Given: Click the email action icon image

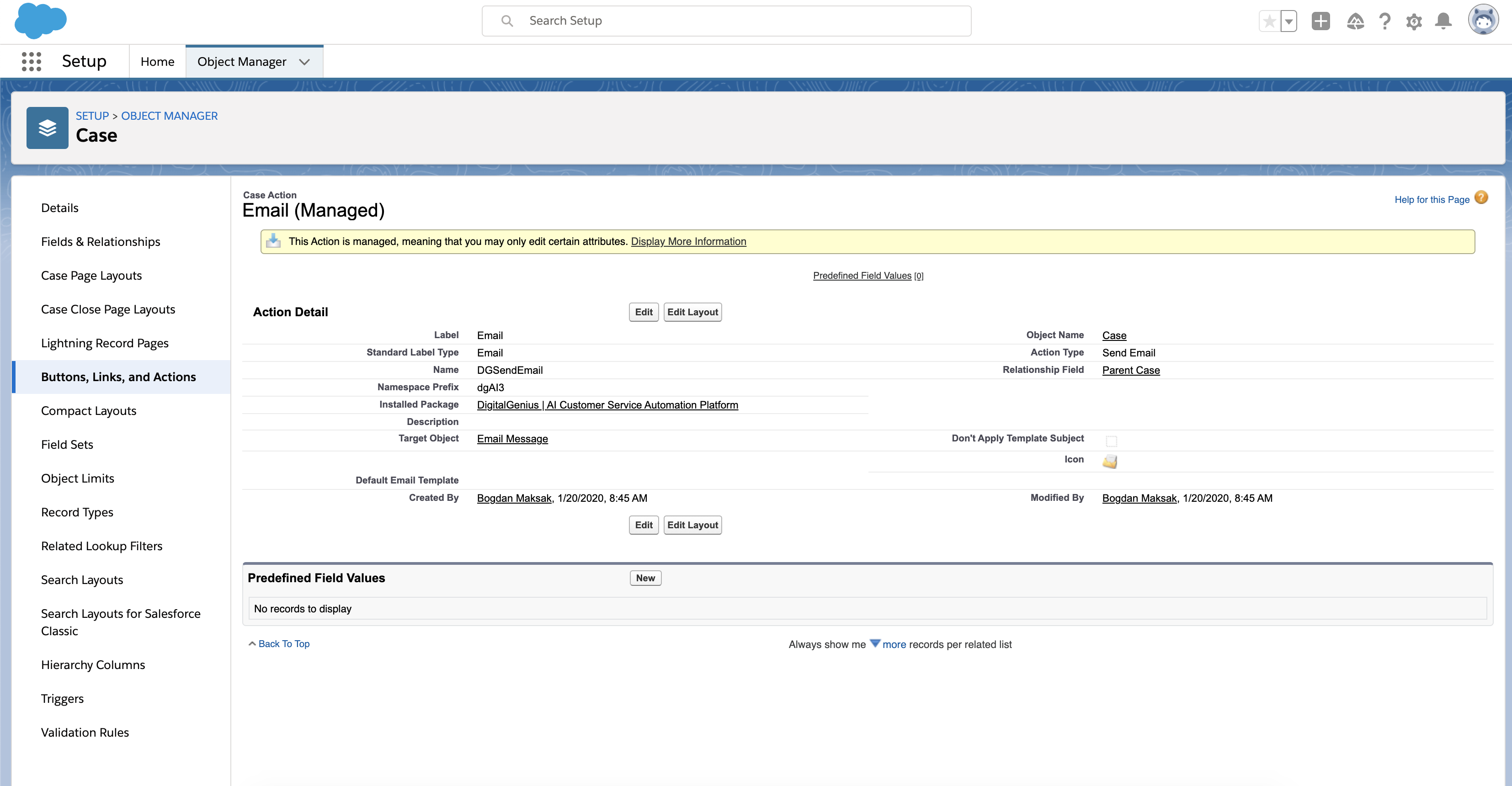Looking at the screenshot, I should pyautogui.click(x=1109, y=462).
